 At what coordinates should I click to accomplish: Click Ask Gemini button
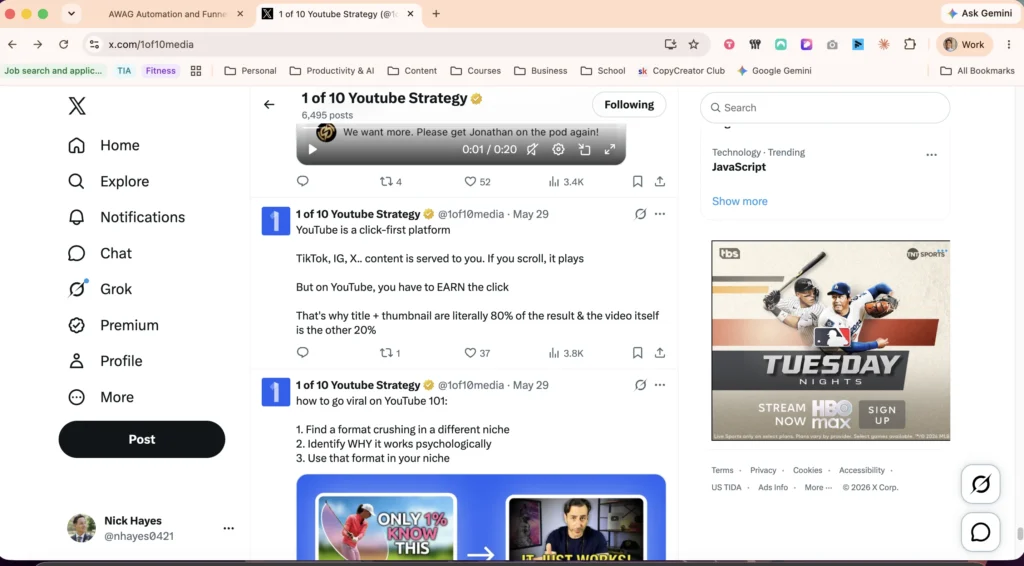980,13
